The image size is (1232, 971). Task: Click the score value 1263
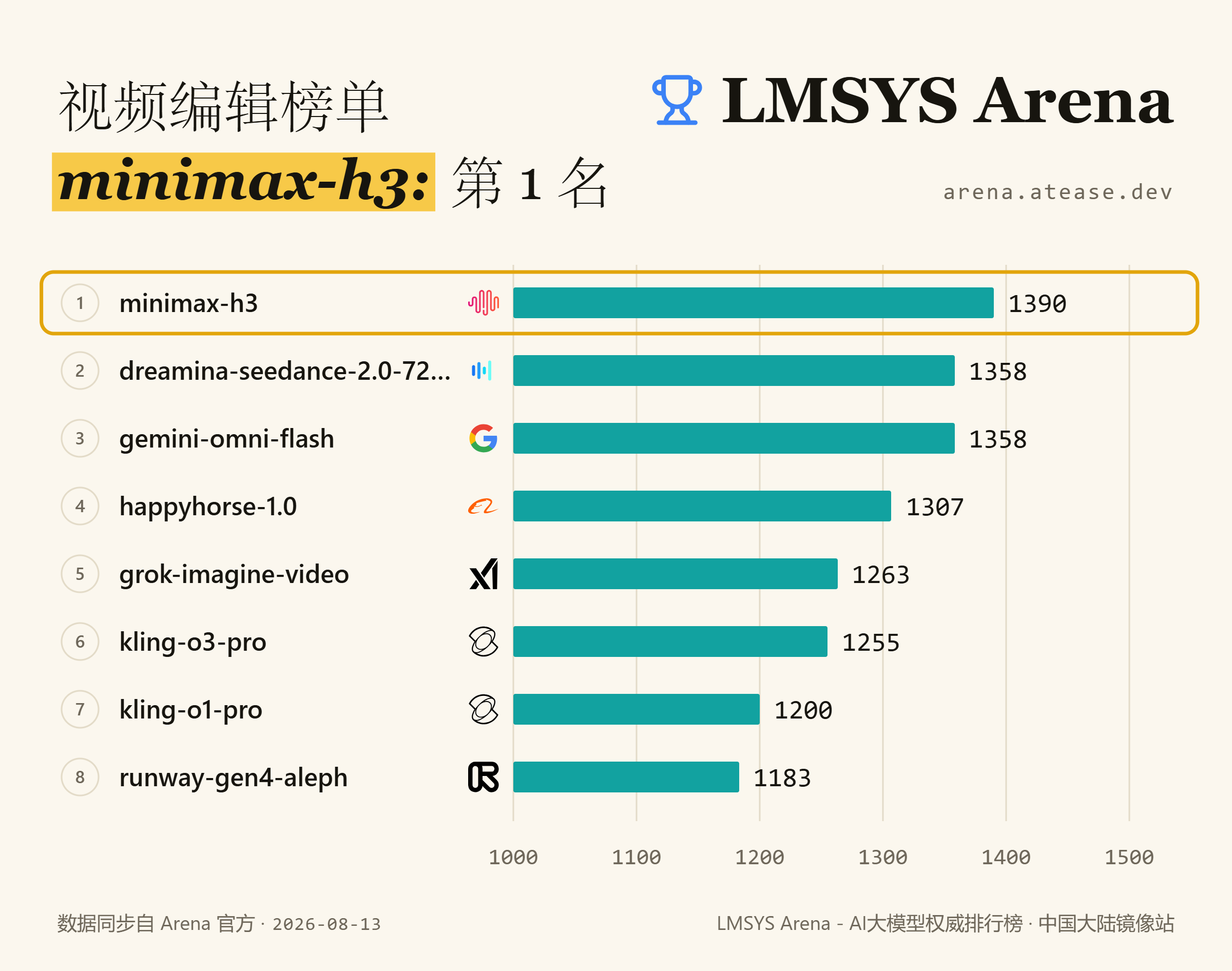(881, 574)
